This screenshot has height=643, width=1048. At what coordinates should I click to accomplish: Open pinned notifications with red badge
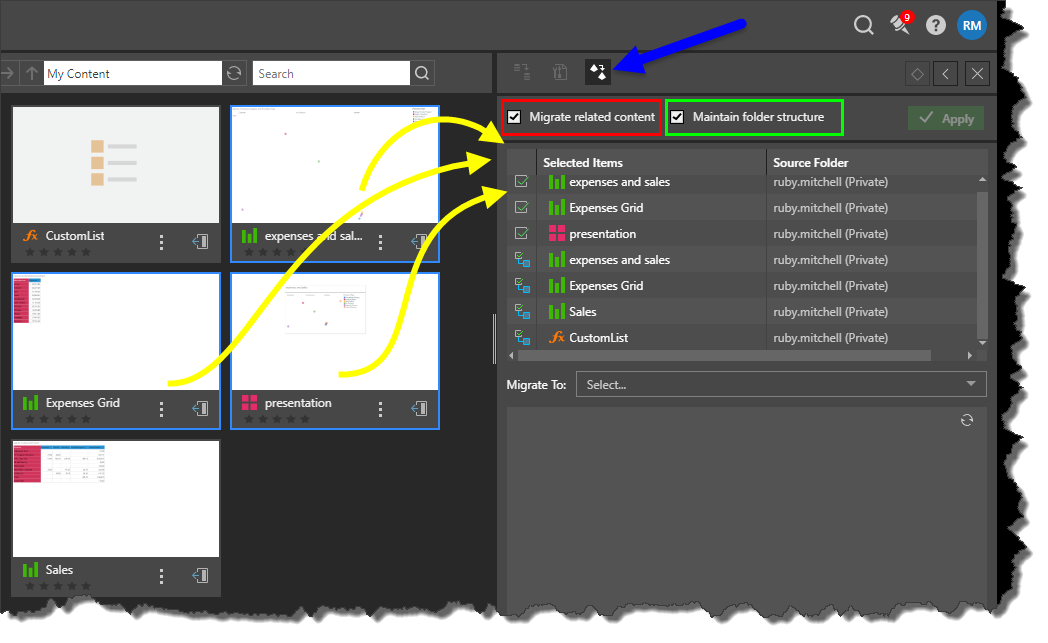(901, 25)
